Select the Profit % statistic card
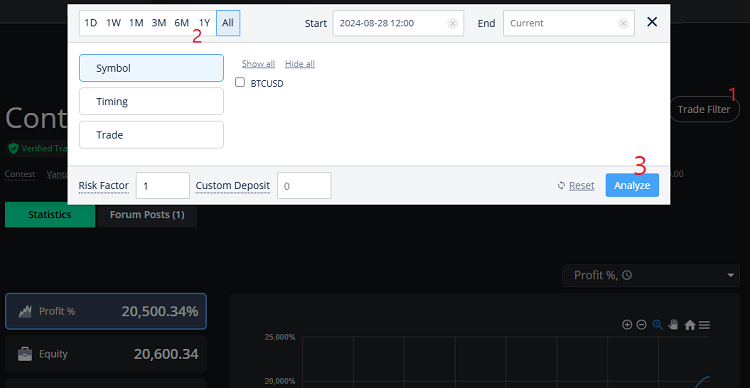 106,311
